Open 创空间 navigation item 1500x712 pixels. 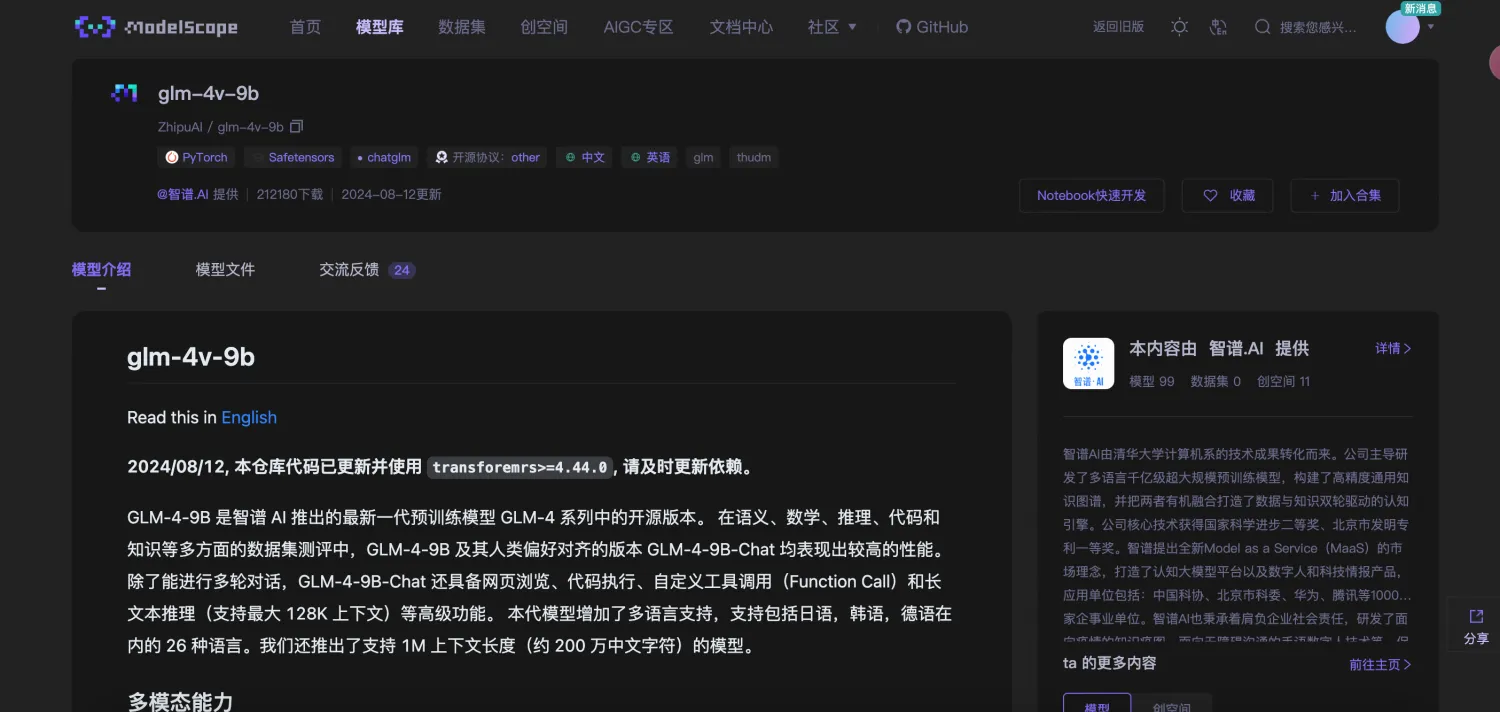(x=544, y=27)
